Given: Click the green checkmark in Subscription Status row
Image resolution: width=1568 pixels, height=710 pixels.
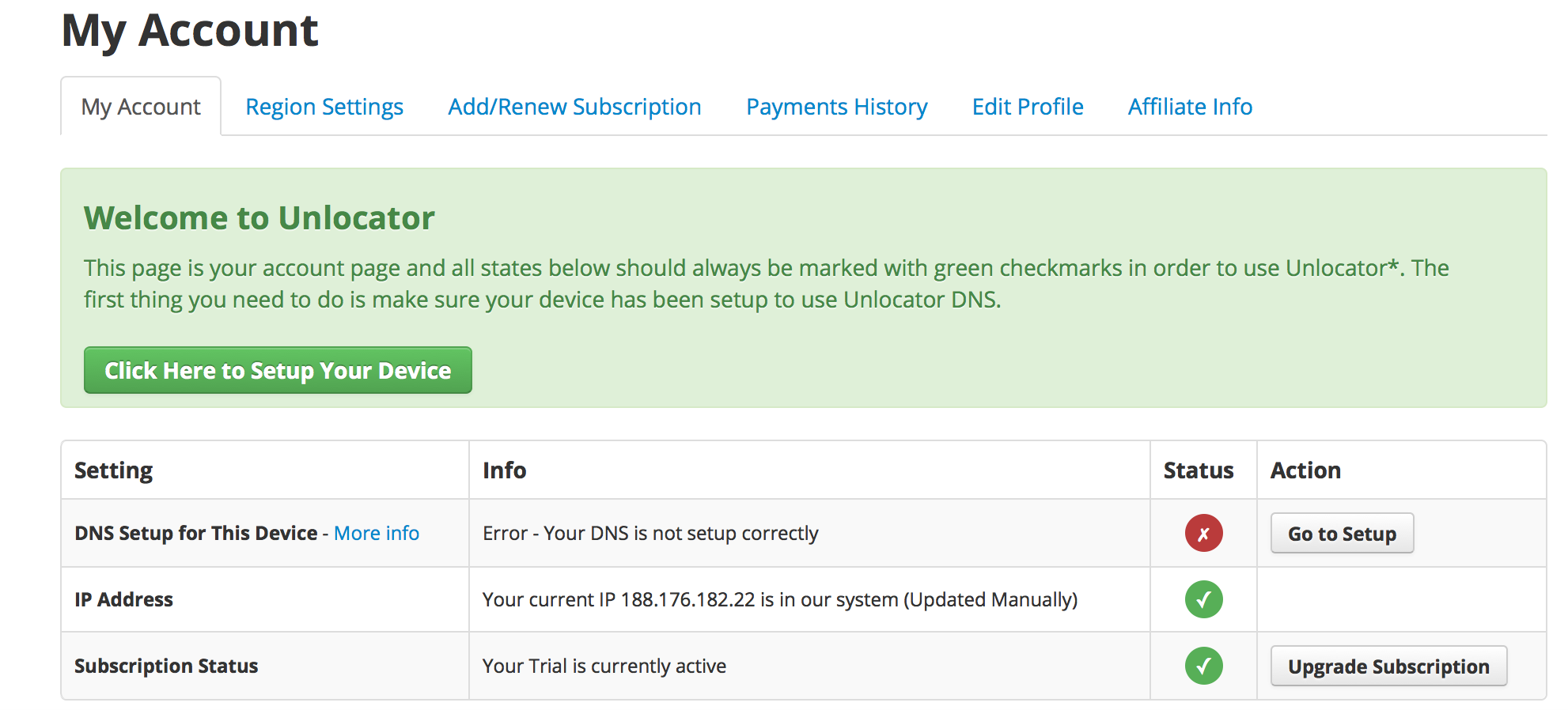Looking at the screenshot, I should click(1203, 667).
